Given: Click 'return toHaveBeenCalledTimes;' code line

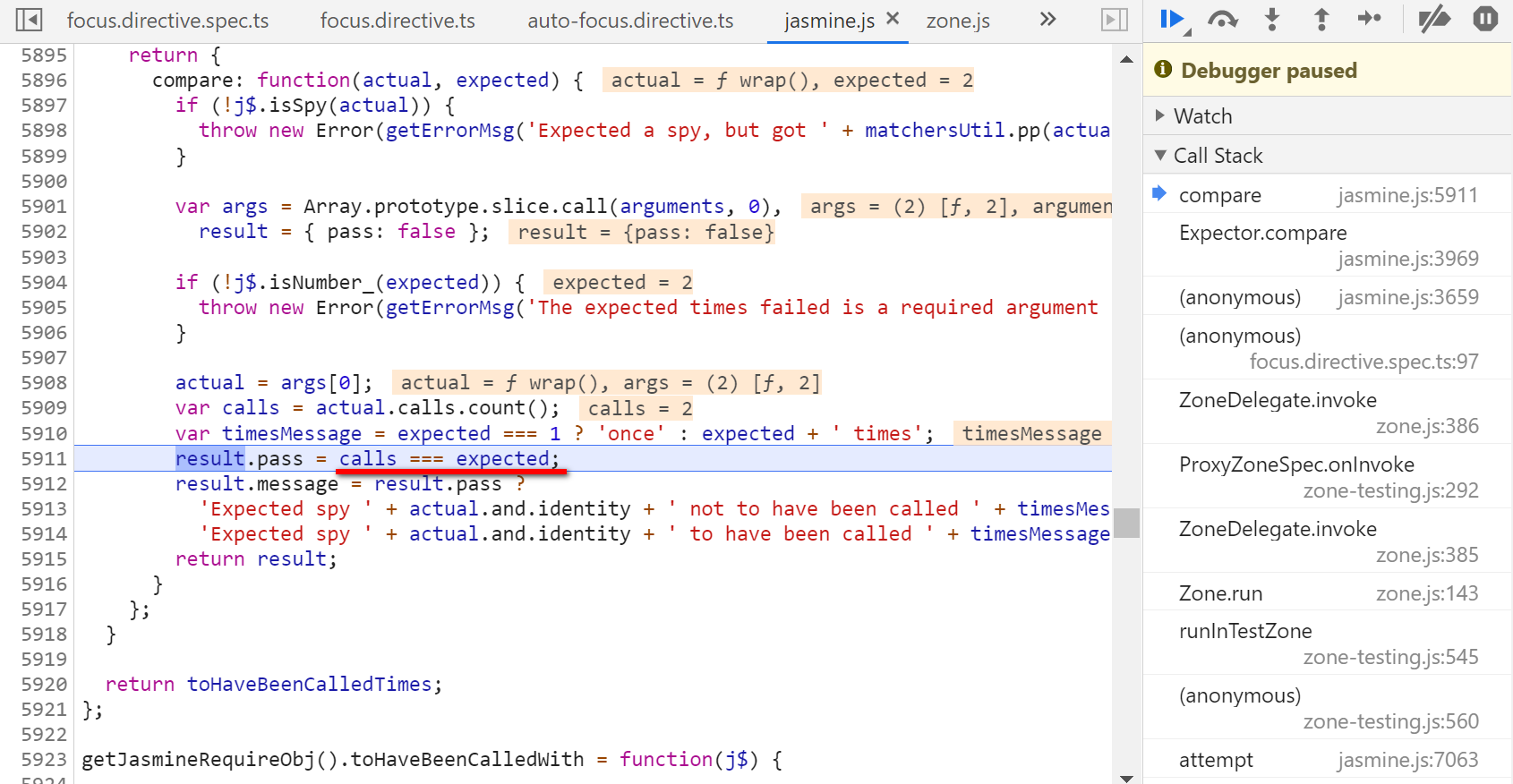Looking at the screenshot, I should coord(274,684).
